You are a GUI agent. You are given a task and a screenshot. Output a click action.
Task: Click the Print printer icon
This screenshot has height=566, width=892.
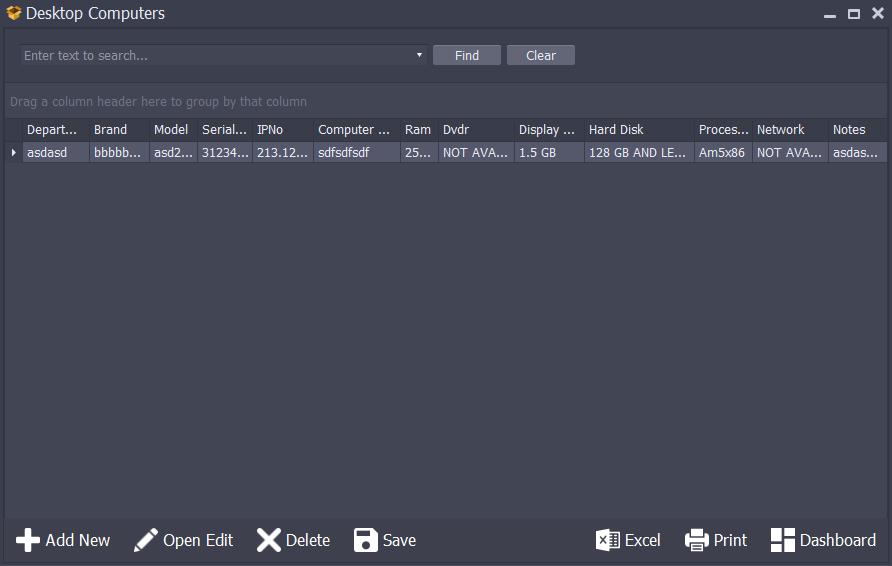click(x=697, y=540)
